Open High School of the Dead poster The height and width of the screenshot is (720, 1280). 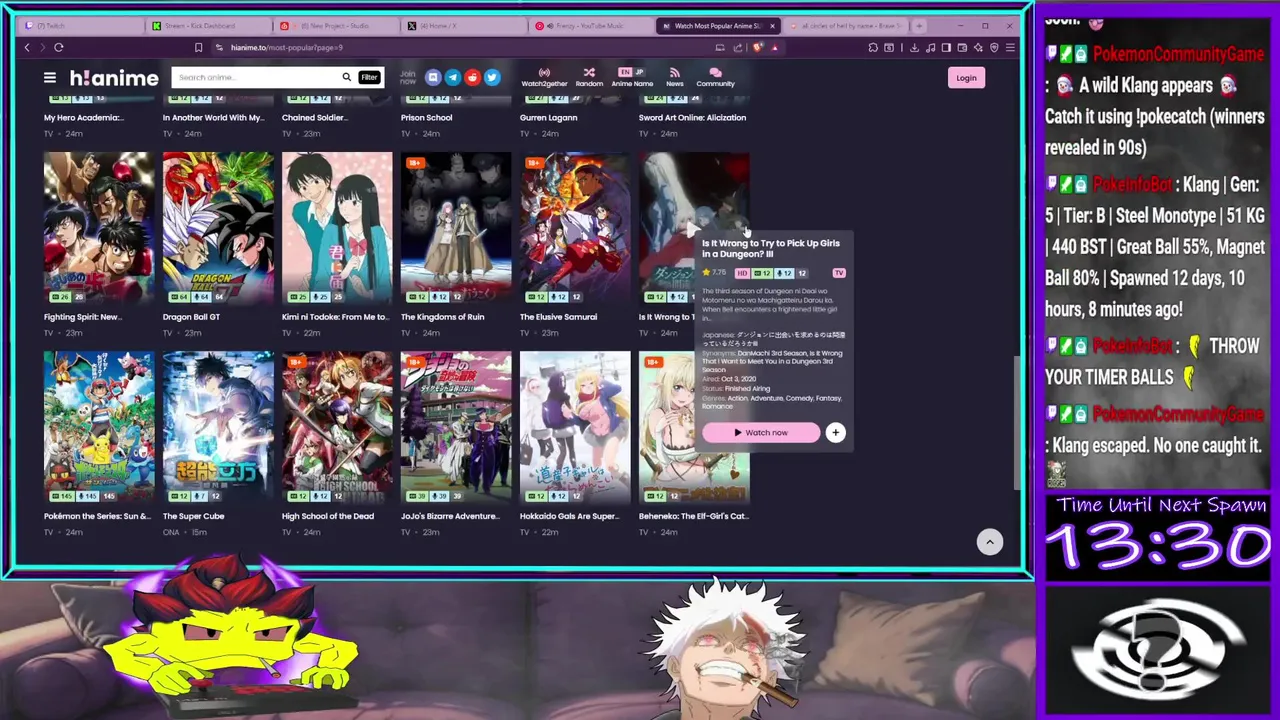pos(337,427)
